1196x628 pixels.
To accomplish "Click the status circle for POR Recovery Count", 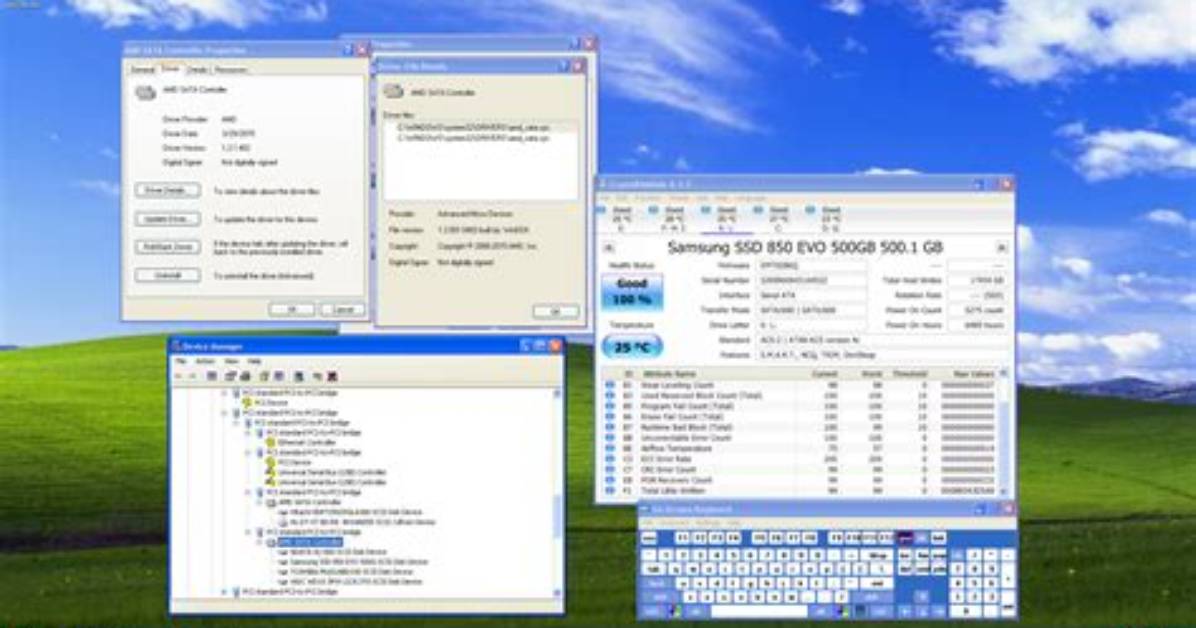I will click(609, 481).
